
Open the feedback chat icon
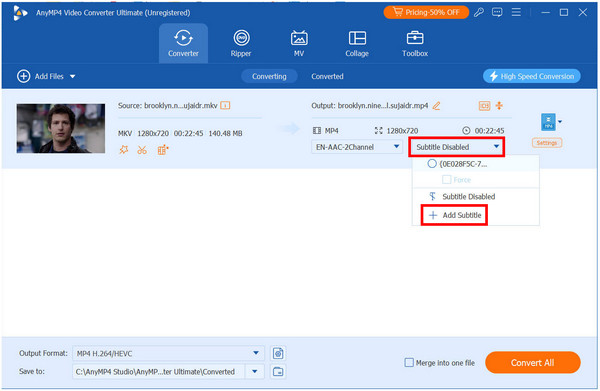[497, 12]
